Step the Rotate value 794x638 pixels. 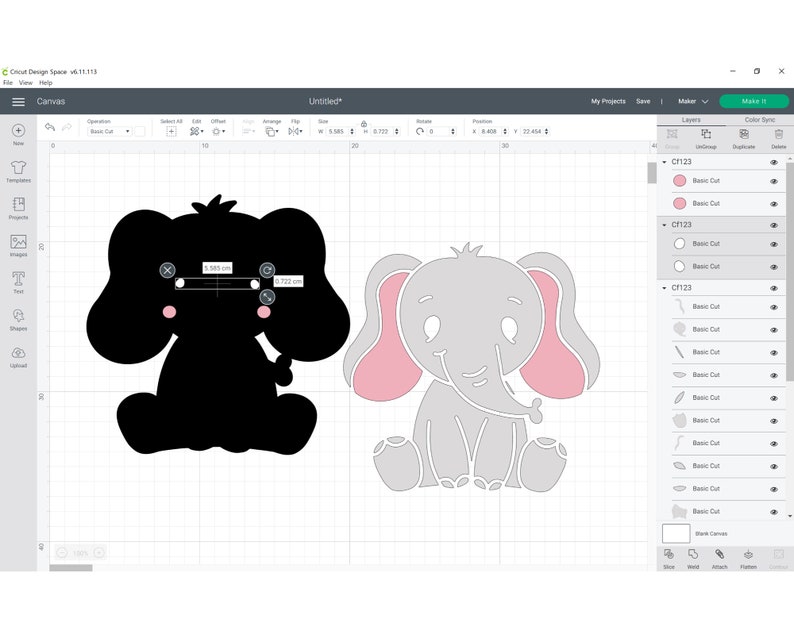(x=453, y=132)
